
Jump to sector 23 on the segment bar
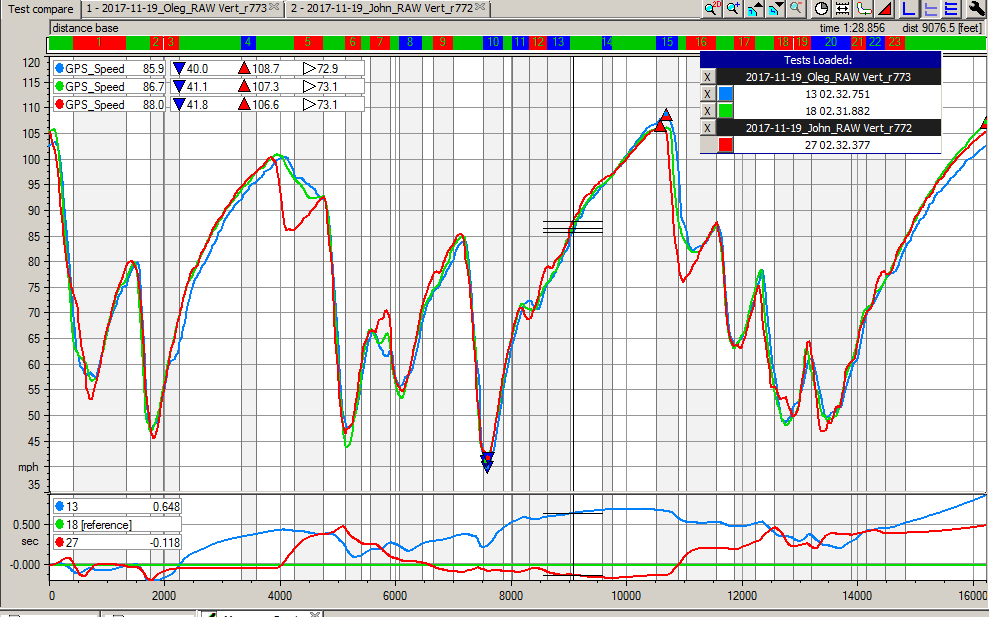click(x=894, y=42)
